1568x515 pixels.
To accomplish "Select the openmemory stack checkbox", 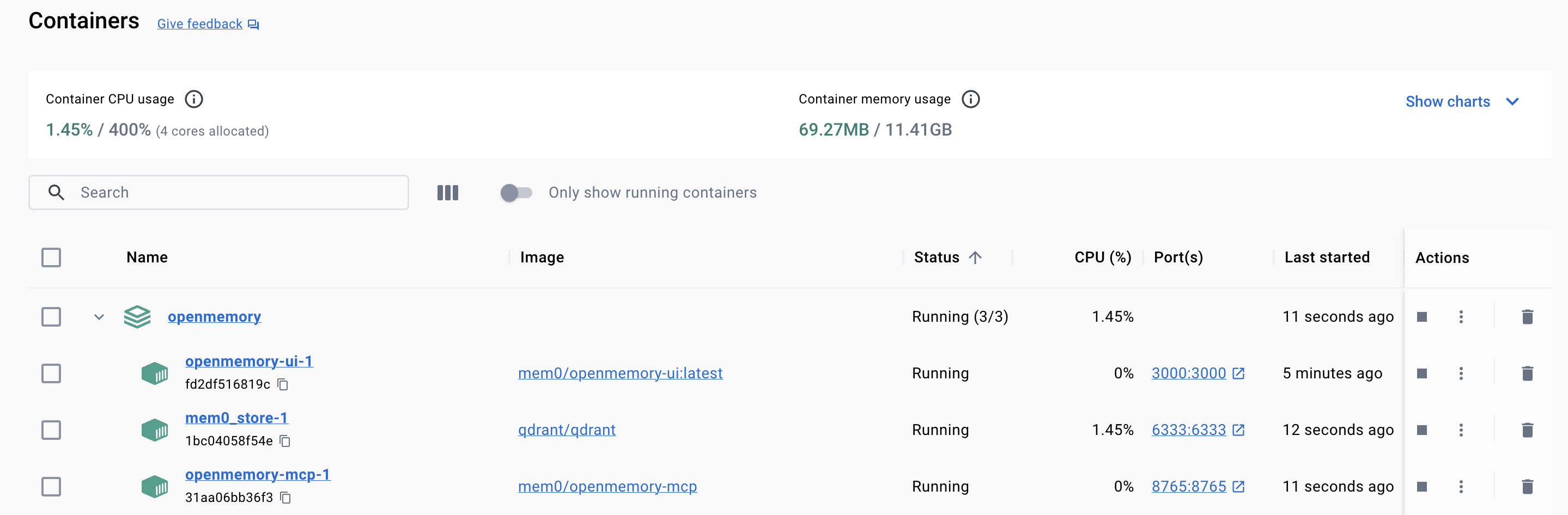I will coord(51,317).
